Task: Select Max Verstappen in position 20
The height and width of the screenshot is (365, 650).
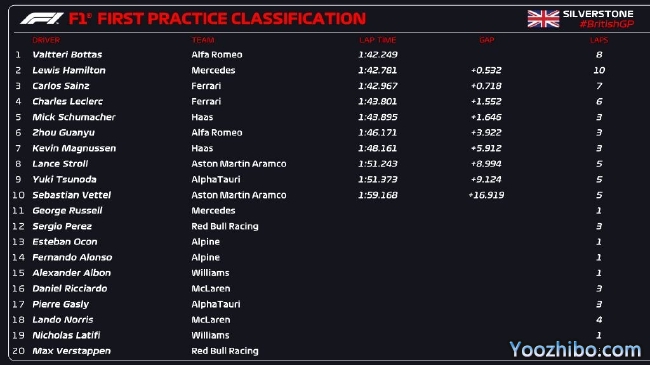Action: tap(71, 351)
